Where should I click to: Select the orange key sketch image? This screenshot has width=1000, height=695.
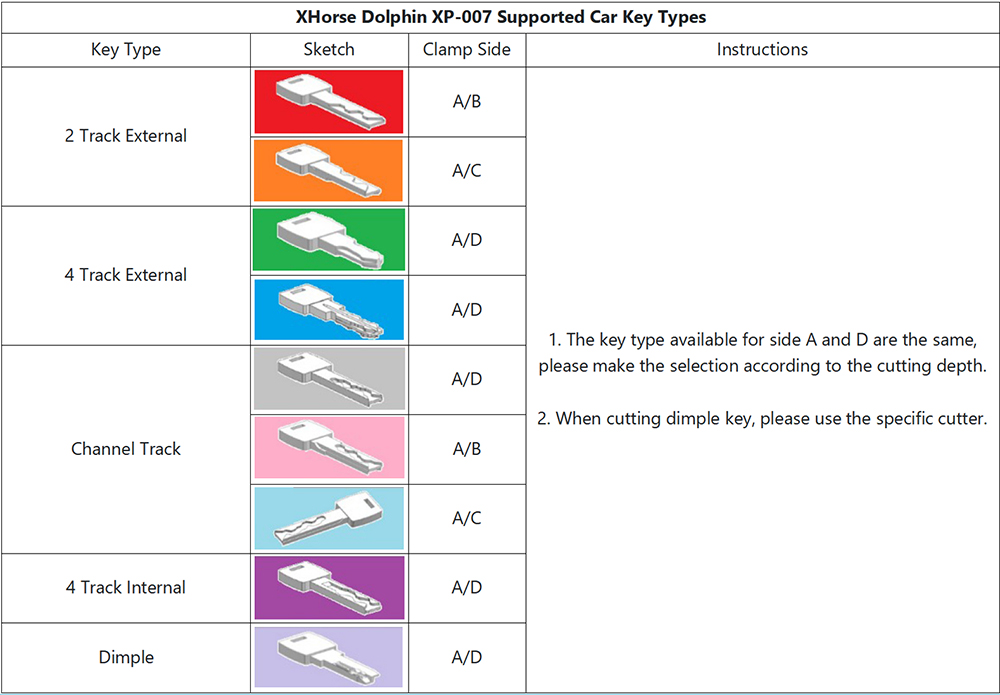click(328, 170)
